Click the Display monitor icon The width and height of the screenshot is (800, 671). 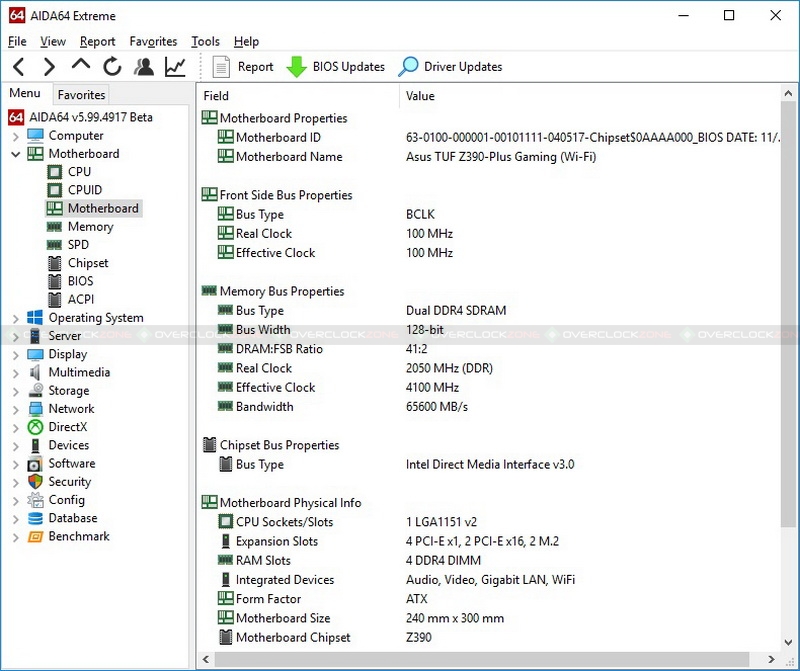pyautogui.click(x=35, y=354)
